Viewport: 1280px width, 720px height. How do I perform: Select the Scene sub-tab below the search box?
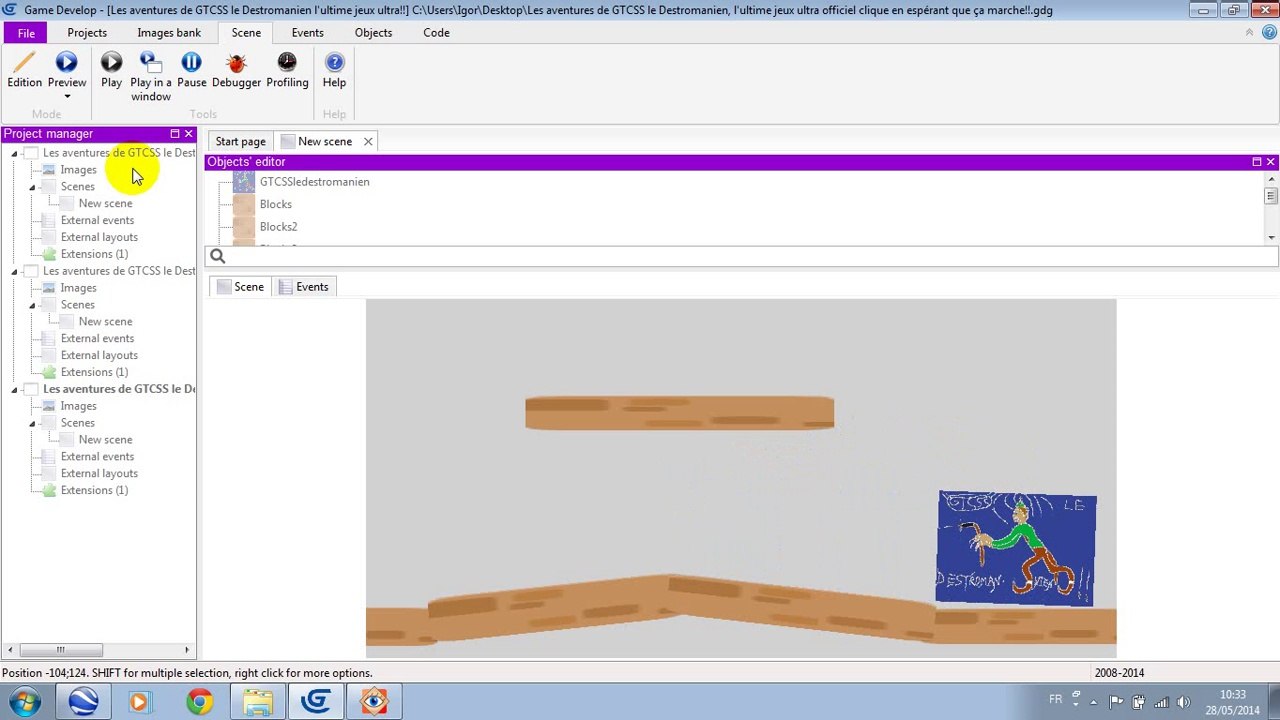(240, 287)
